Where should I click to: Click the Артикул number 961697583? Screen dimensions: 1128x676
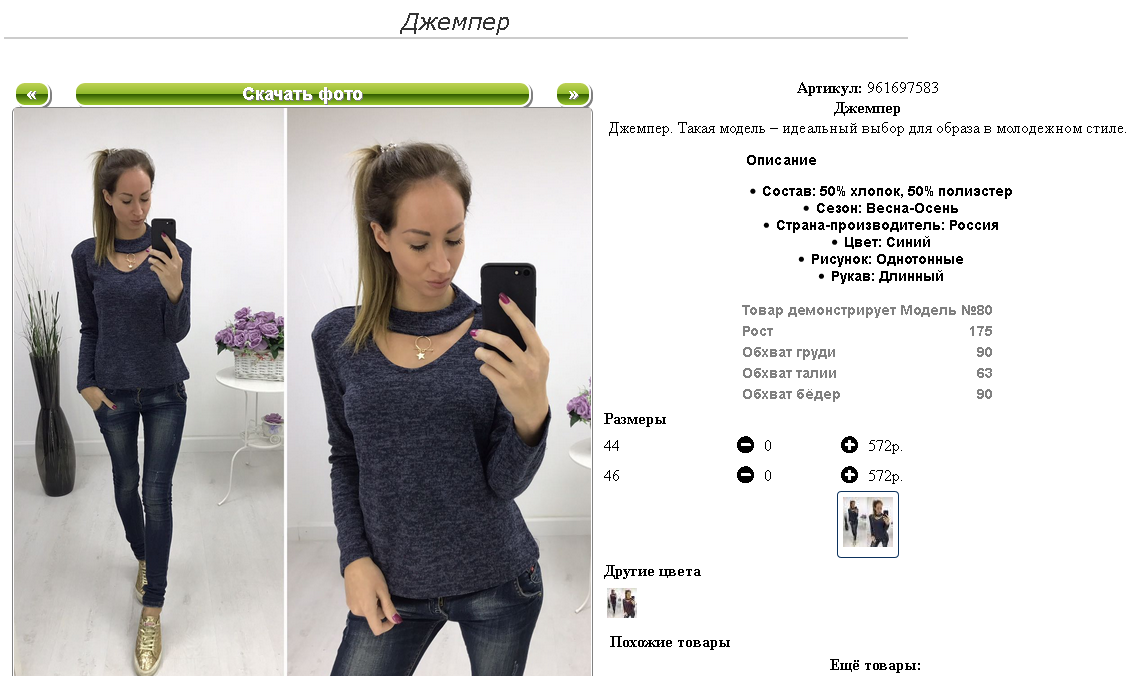pyautogui.click(x=902, y=88)
